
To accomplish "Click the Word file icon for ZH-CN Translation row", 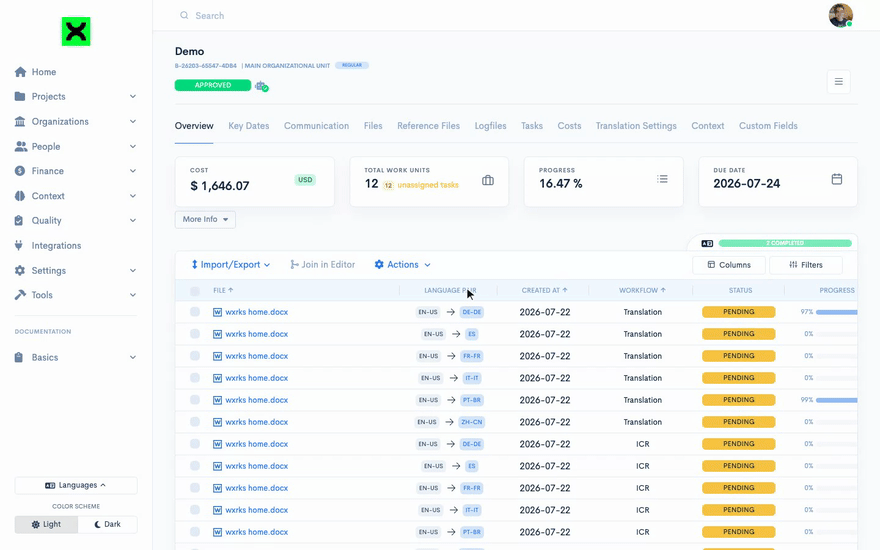I will click(x=217, y=422).
